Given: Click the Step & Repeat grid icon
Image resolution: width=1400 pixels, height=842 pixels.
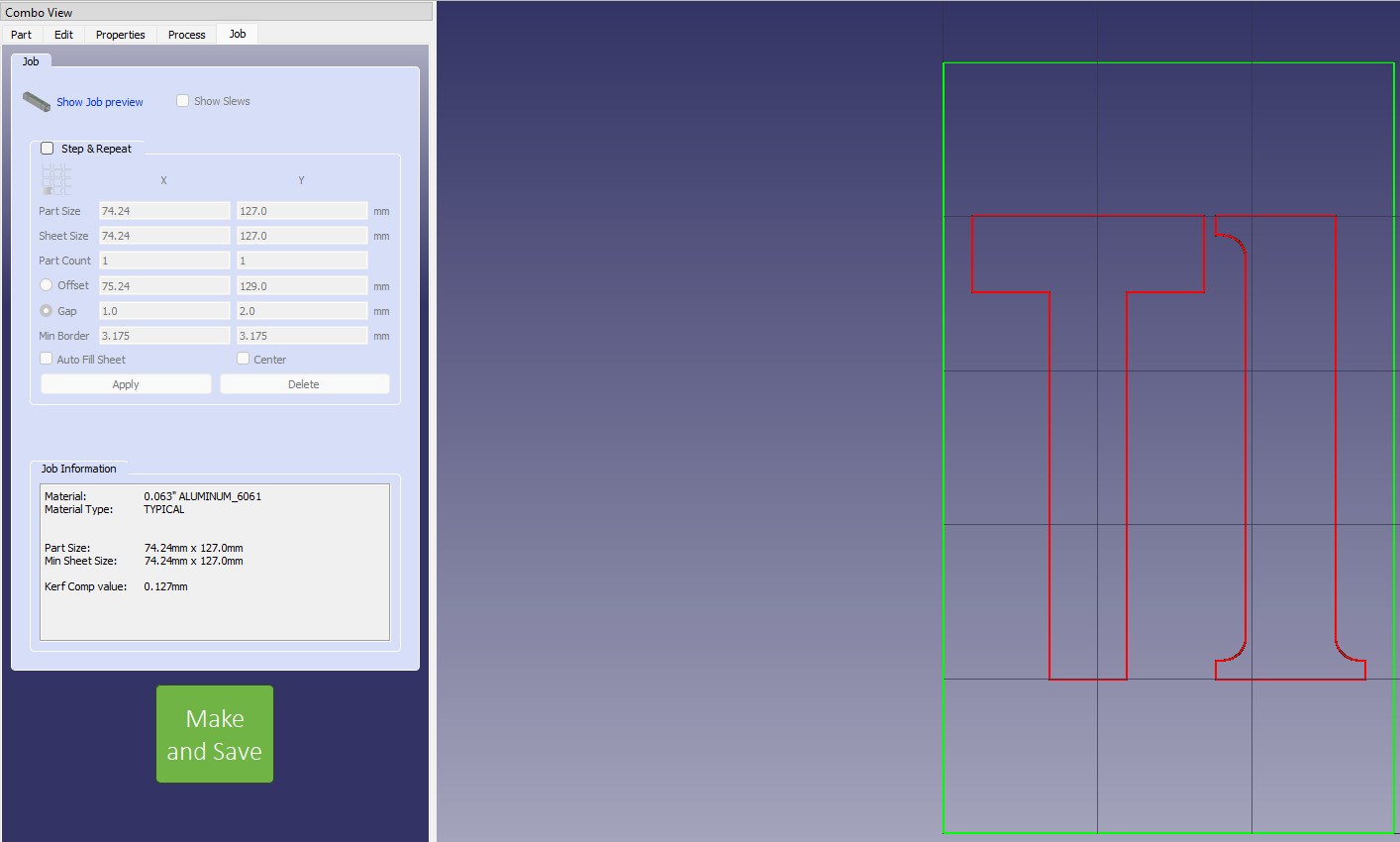Looking at the screenshot, I should click(55, 179).
